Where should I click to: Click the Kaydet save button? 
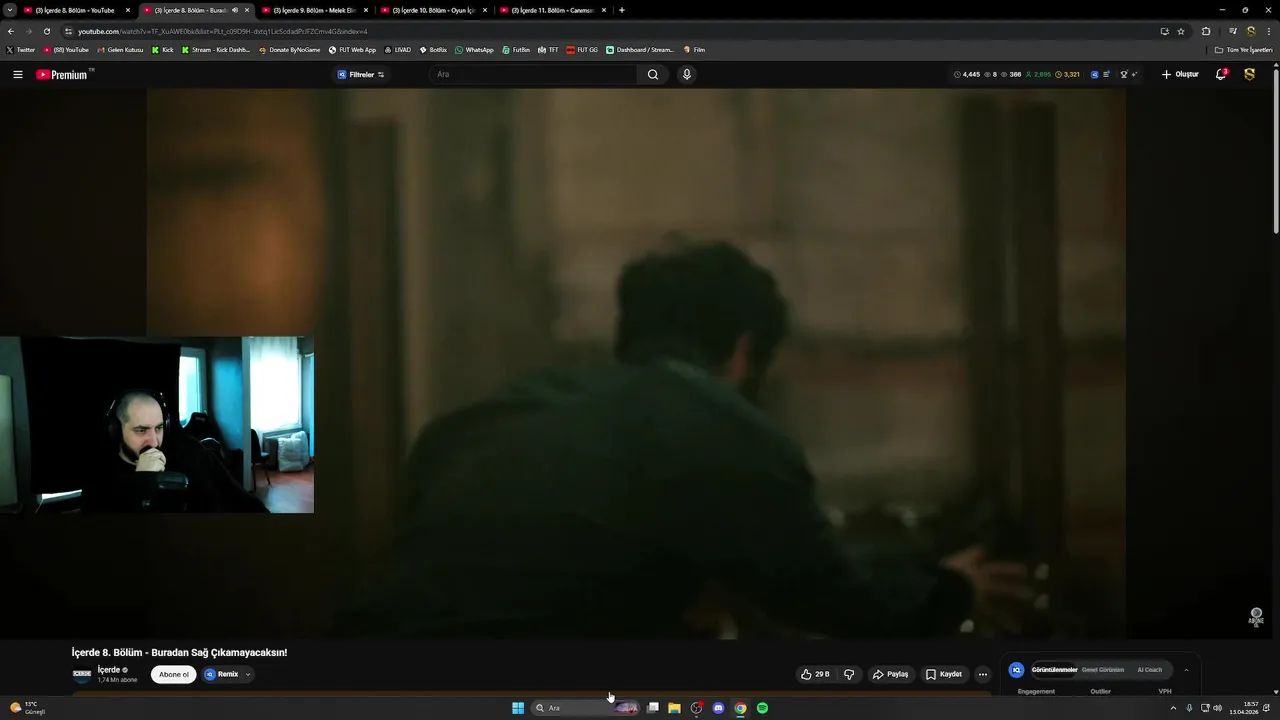(943, 675)
